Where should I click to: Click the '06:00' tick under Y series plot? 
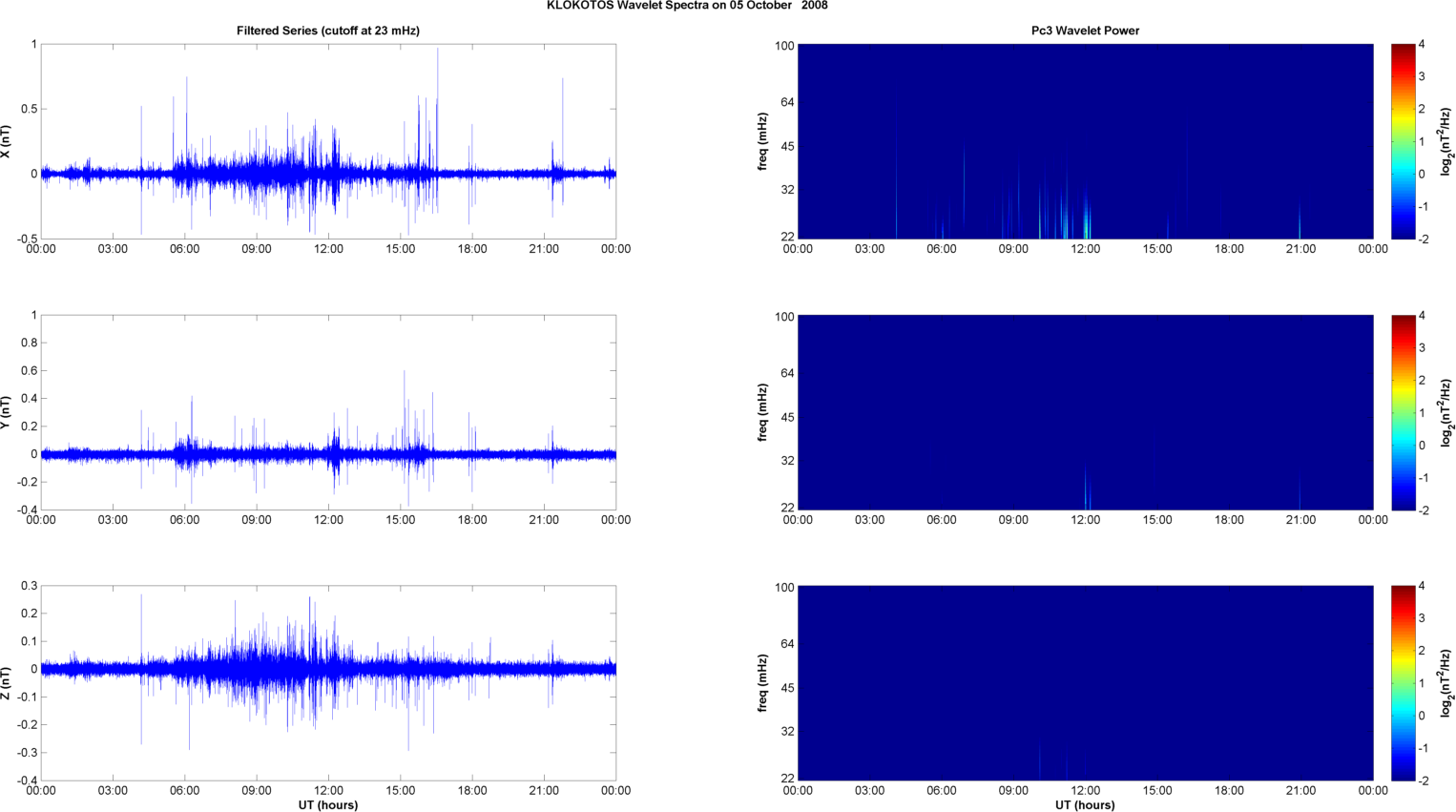coord(184,520)
